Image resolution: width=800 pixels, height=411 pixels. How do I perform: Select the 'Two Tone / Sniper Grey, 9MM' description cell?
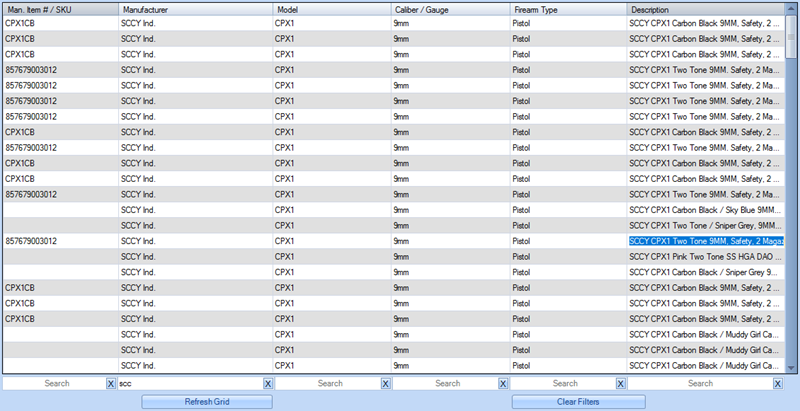point(706,225)
